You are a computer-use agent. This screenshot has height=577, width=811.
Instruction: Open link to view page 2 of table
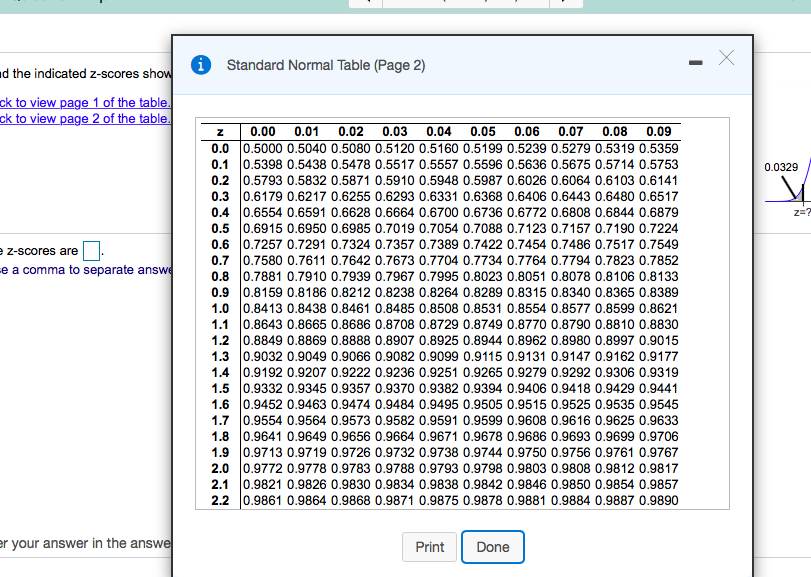[x=85, y=118]
